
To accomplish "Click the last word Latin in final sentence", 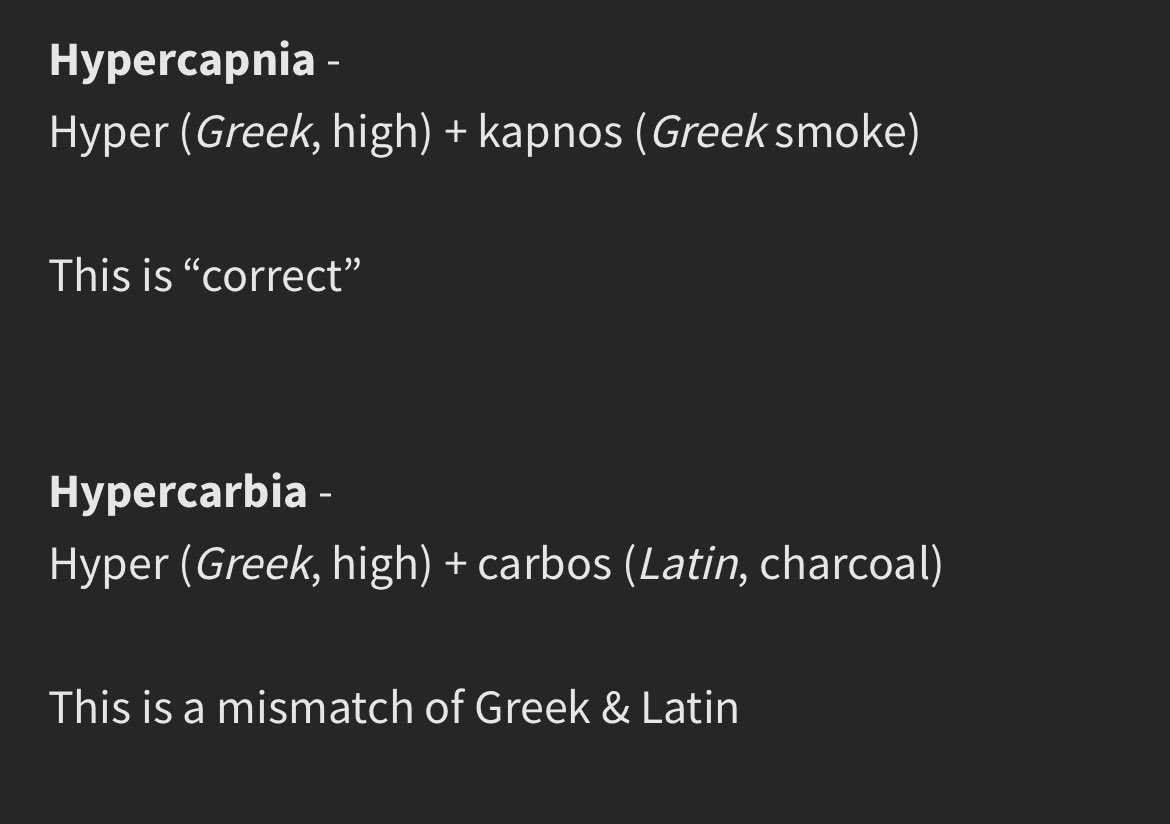I will tap(690, 708).
